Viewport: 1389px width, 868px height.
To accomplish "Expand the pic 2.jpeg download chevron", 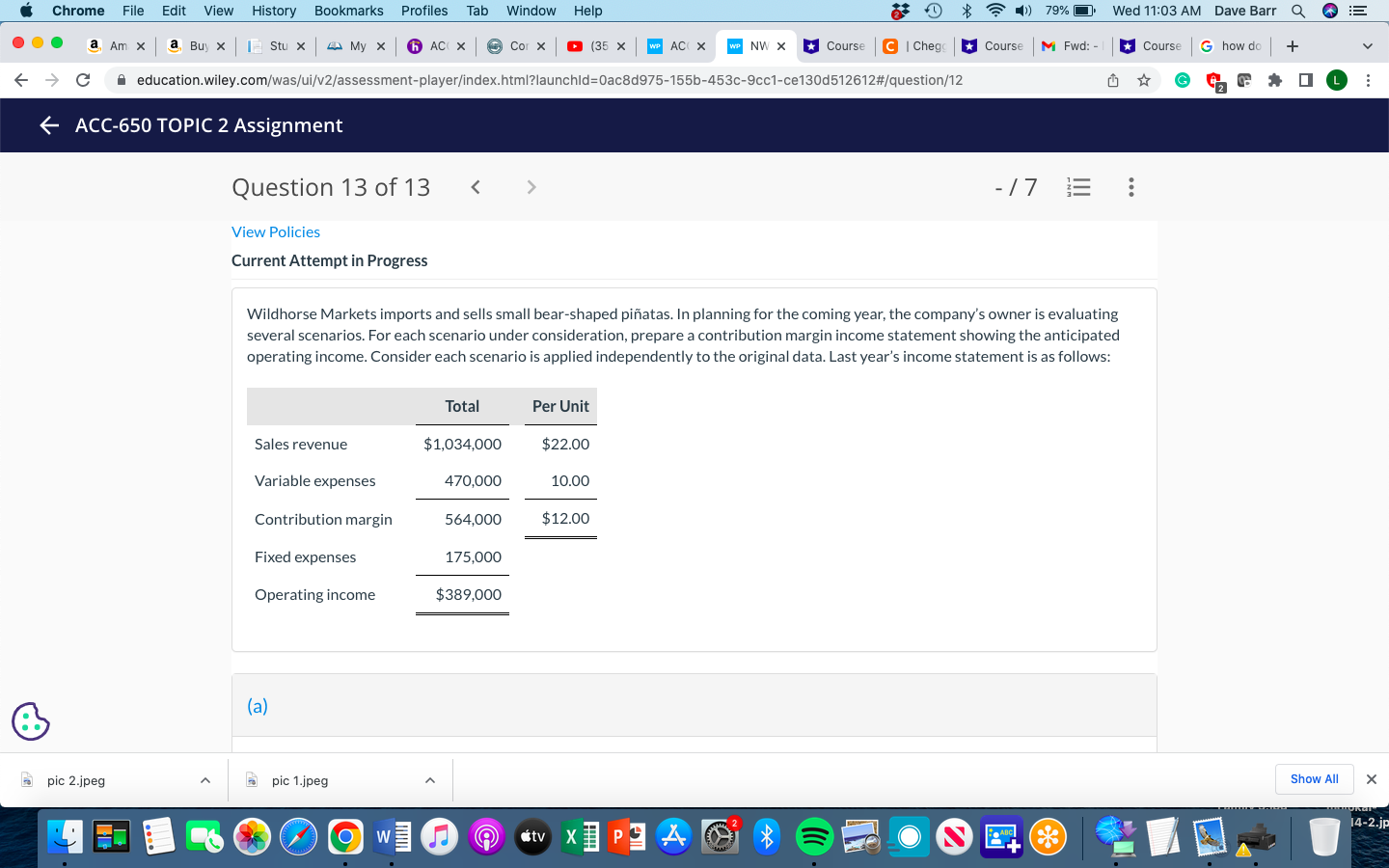I will (204, 780).
